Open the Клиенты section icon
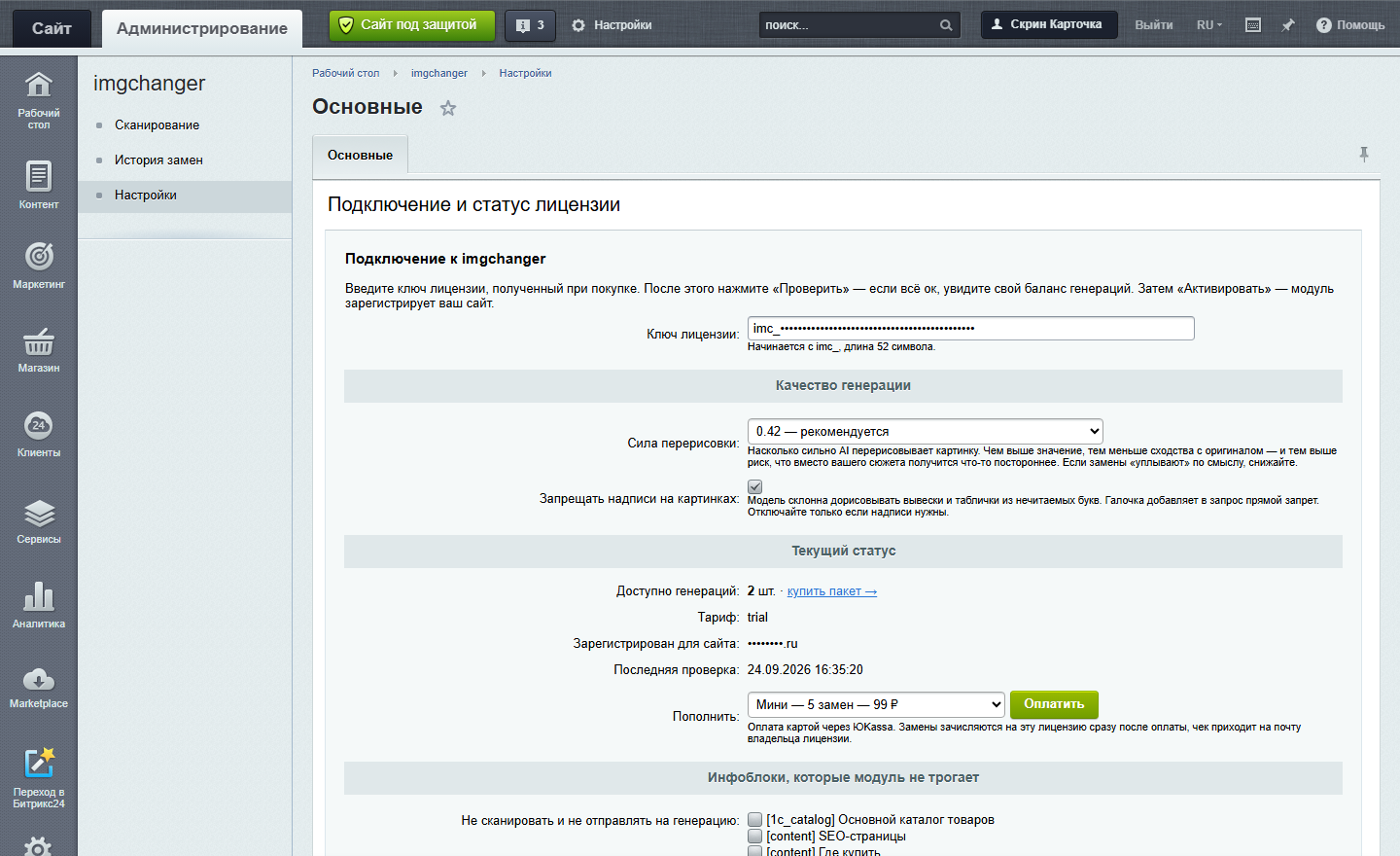Image resolution: width=1400 pixels, height=856 pixels. pyautogui.click(x=39, y=425)
